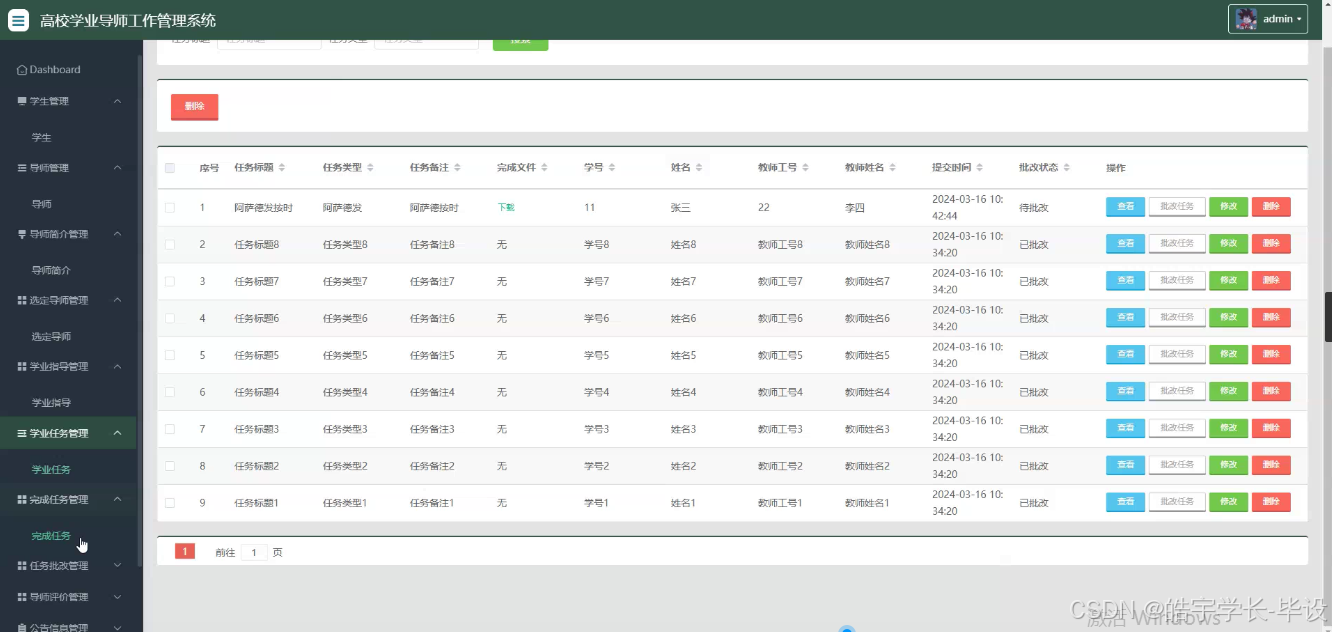Sort by 学号 using its sort arrows
Image resolution: width=1332 pixels, height=632 pixels.
coord(611,167)
